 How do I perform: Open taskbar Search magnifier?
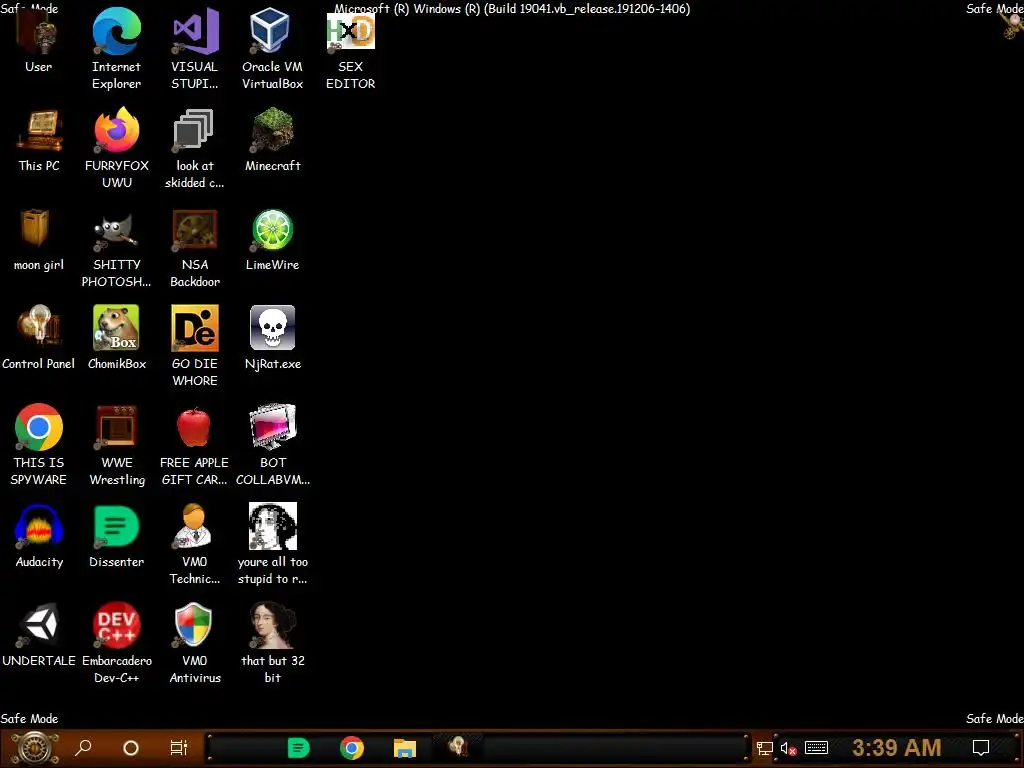pos(83,748)
